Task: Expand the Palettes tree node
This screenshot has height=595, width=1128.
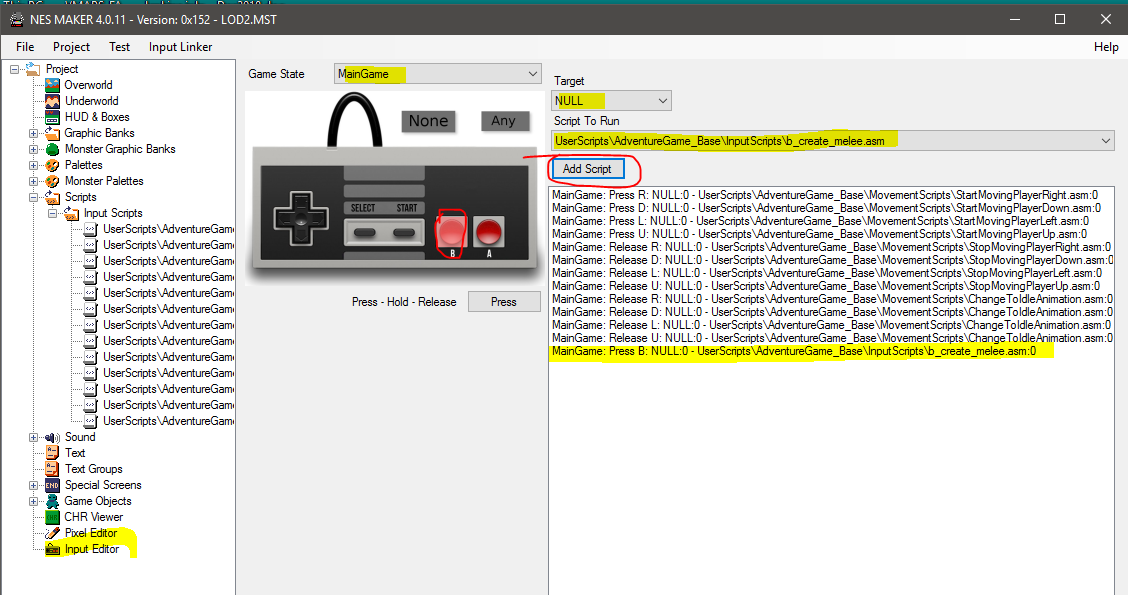Action: point(33,165)
